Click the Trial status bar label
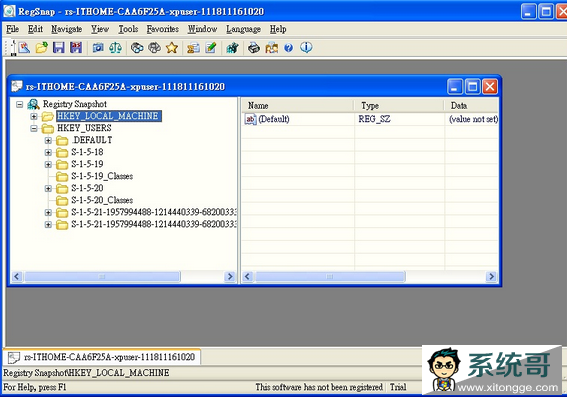The height and width of the screenshot is (400, 567). (398, 387)
